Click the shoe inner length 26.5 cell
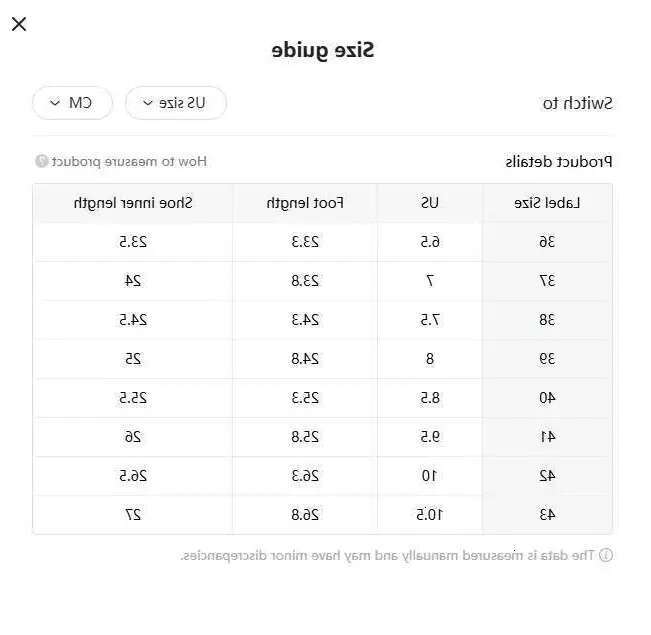This screenshot has width=651, height=635. coord(133,476)
